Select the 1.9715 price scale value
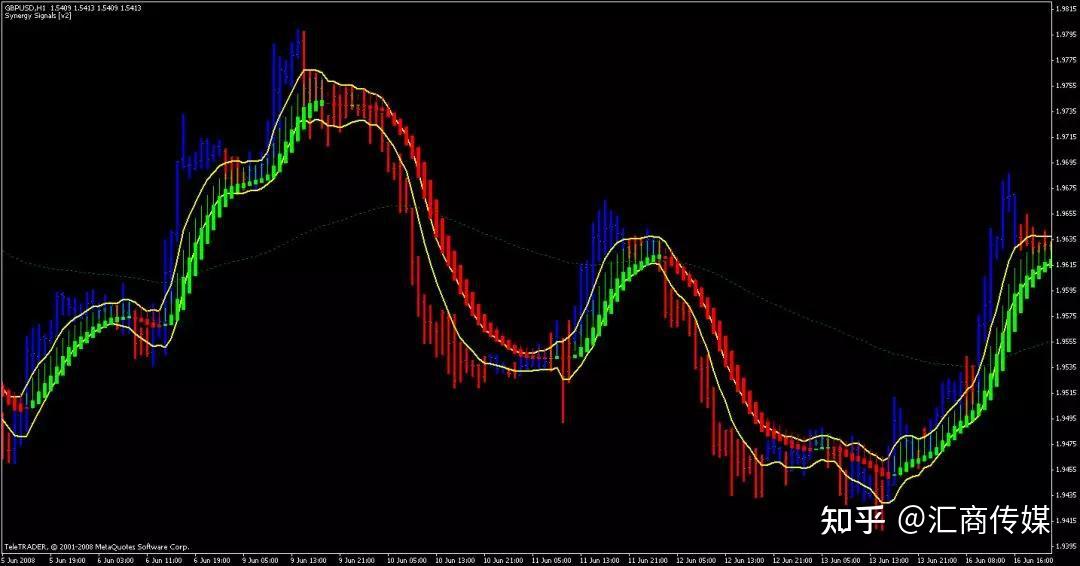This screenshot has height=566, width=1080. point(1065,136)
